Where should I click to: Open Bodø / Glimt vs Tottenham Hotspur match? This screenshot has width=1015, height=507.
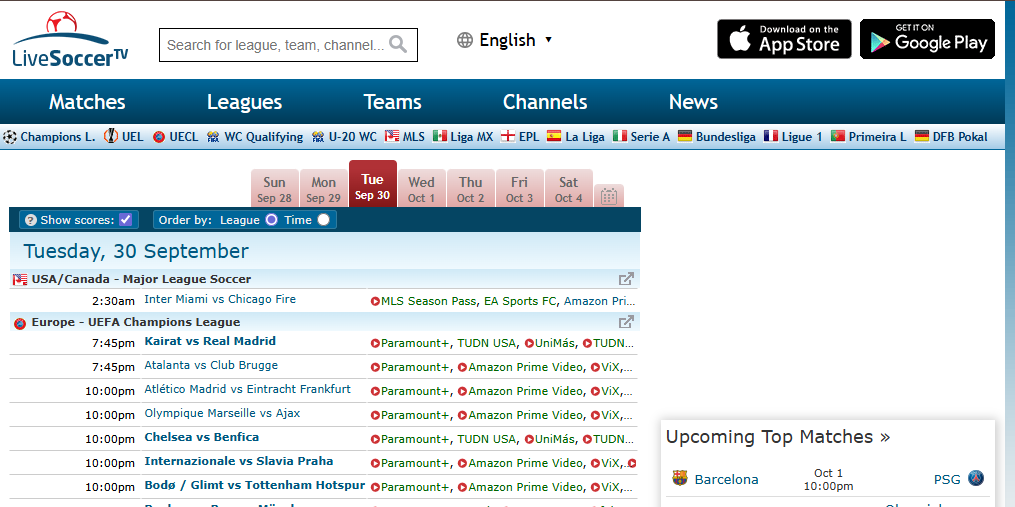254,485
